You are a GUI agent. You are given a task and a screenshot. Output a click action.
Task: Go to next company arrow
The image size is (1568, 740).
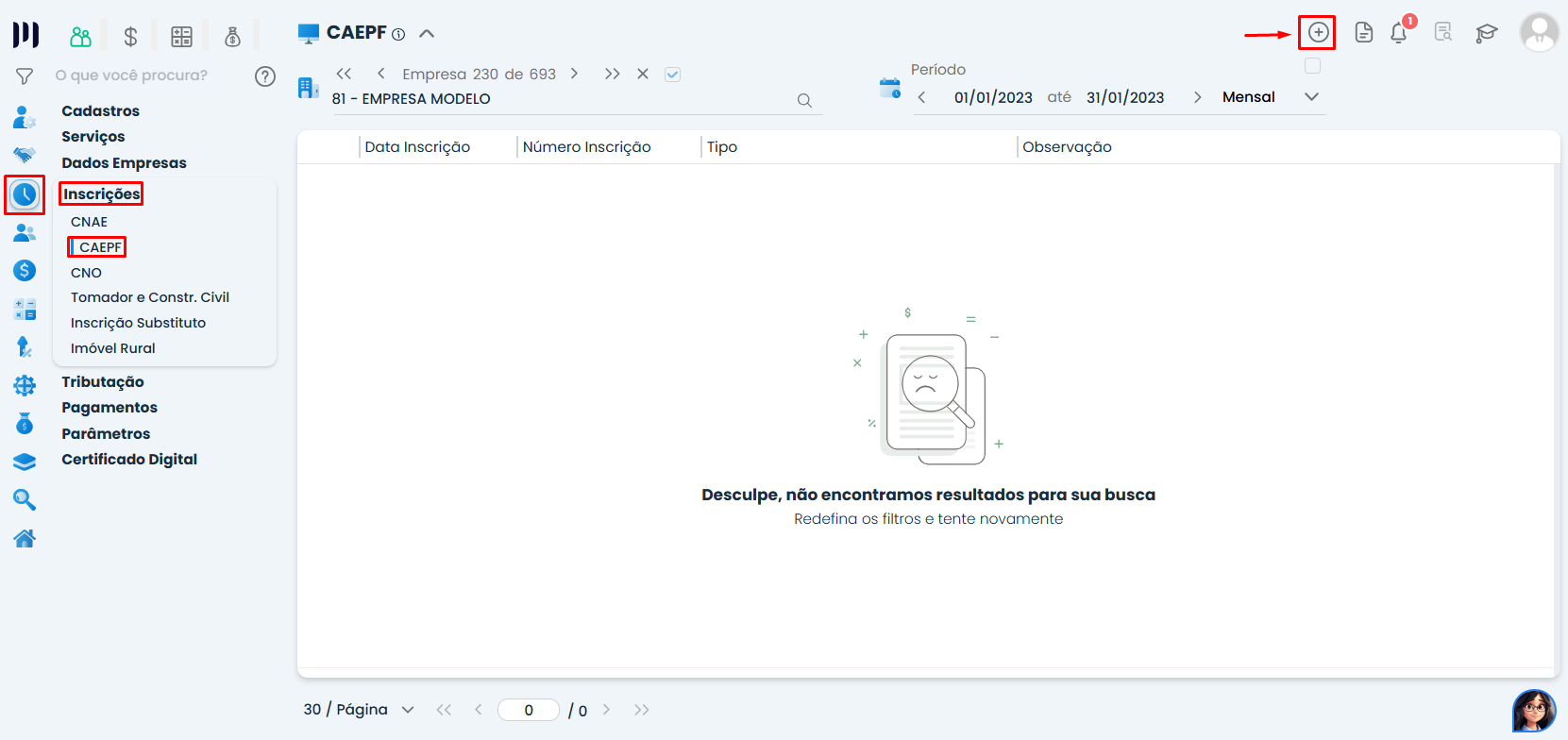click(x=574, y=74)
